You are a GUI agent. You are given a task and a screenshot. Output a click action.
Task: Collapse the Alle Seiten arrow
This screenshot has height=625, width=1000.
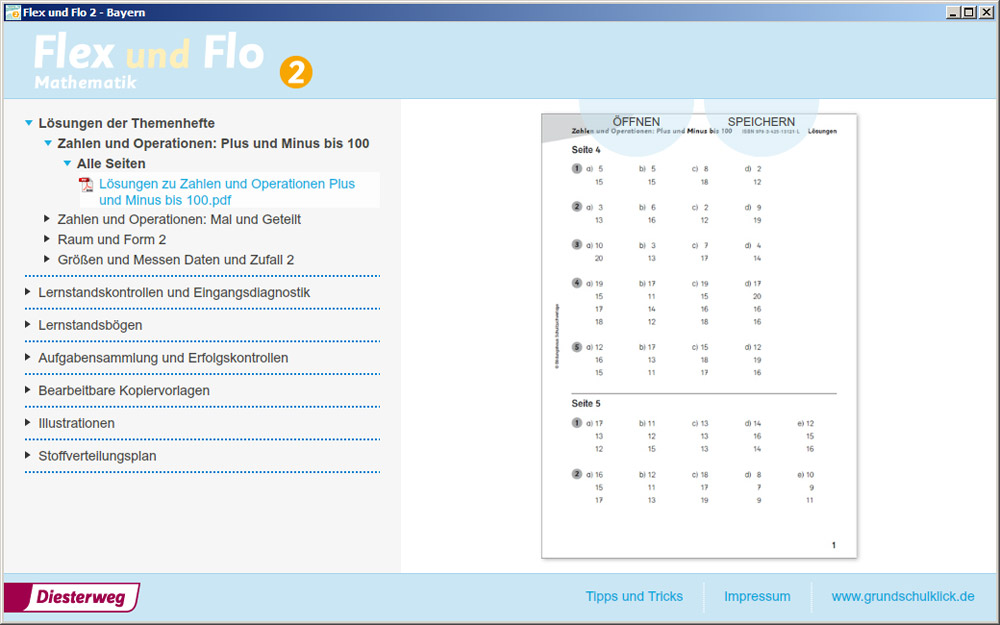67,164
